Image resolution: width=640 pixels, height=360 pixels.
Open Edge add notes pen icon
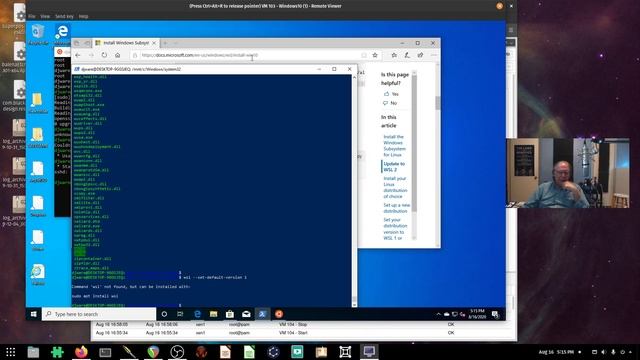[407, 55]
